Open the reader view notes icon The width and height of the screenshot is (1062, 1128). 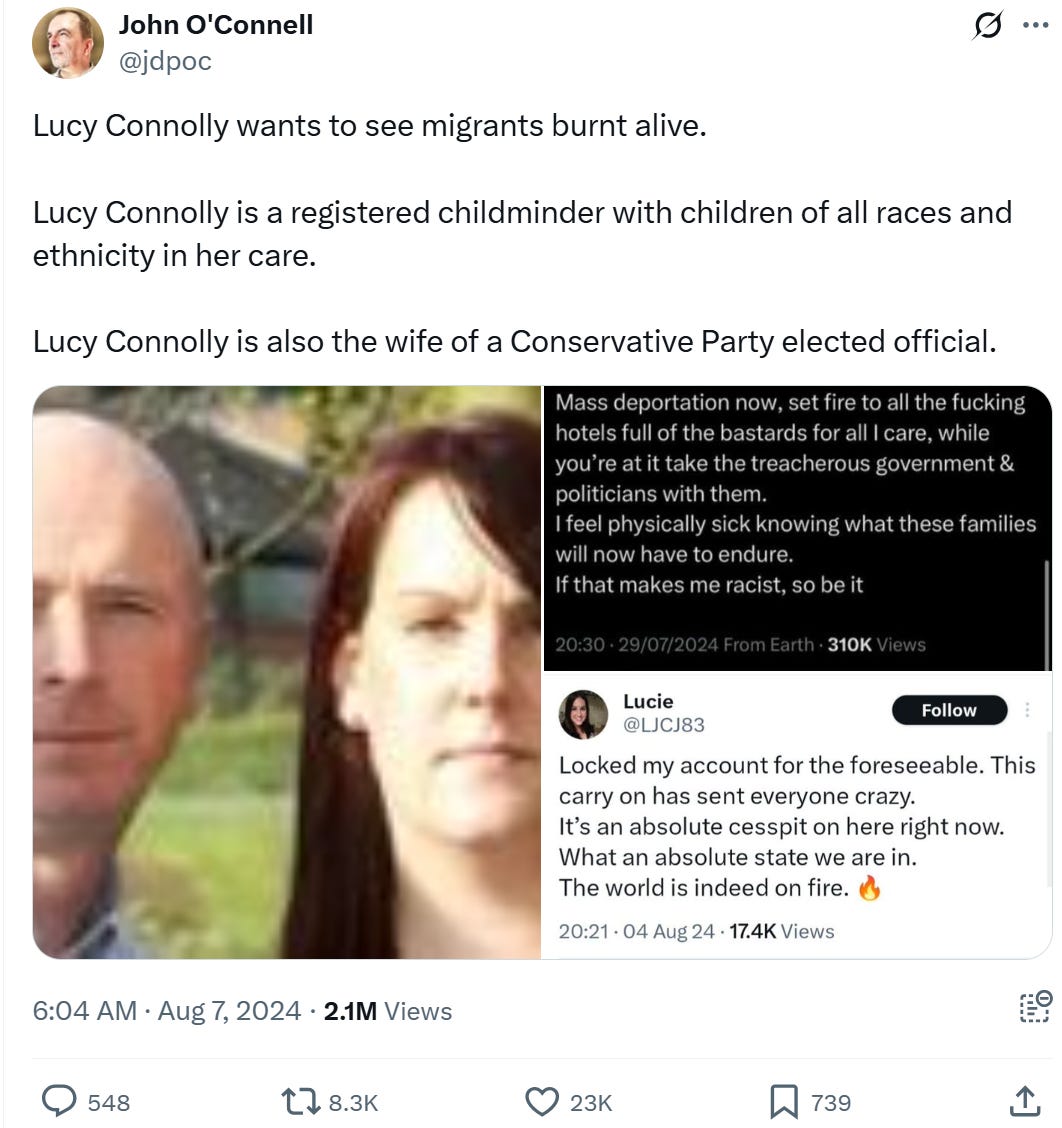1036,1006
